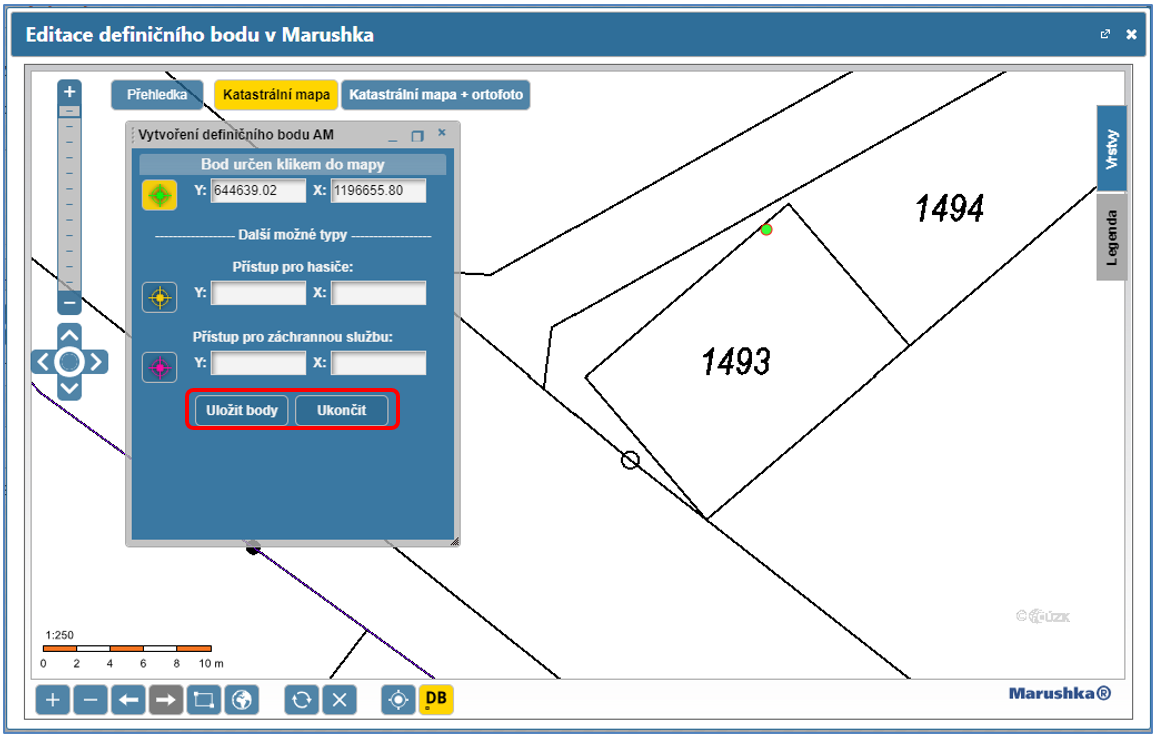Viewport: 1155px width, 737px height.
Task: Switch to Katastrální mapa + ortofoto
Action: pyautogui.click(x=435, y=95)
